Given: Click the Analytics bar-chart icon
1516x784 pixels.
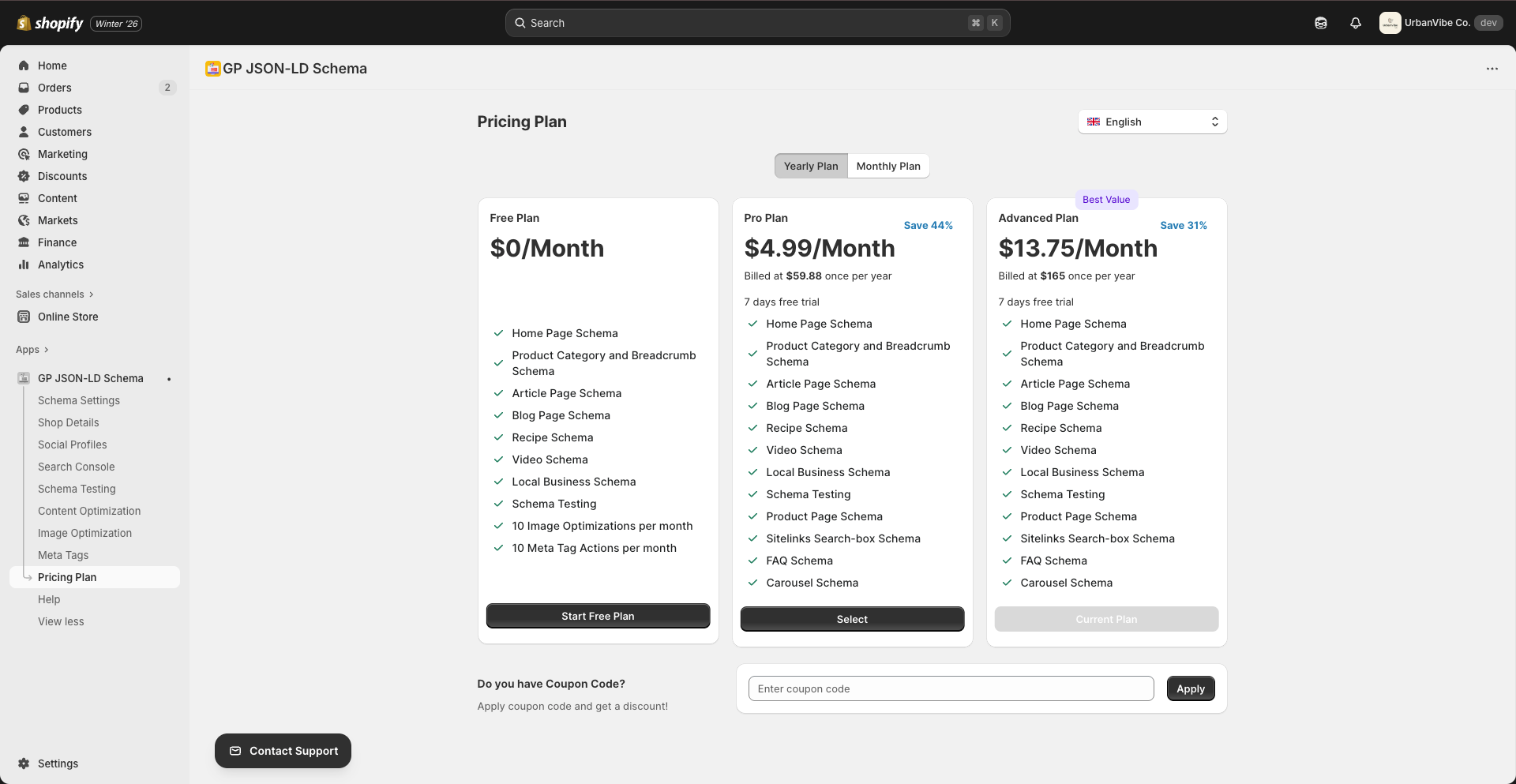Looking at the screenshot, I should [24, 264].
